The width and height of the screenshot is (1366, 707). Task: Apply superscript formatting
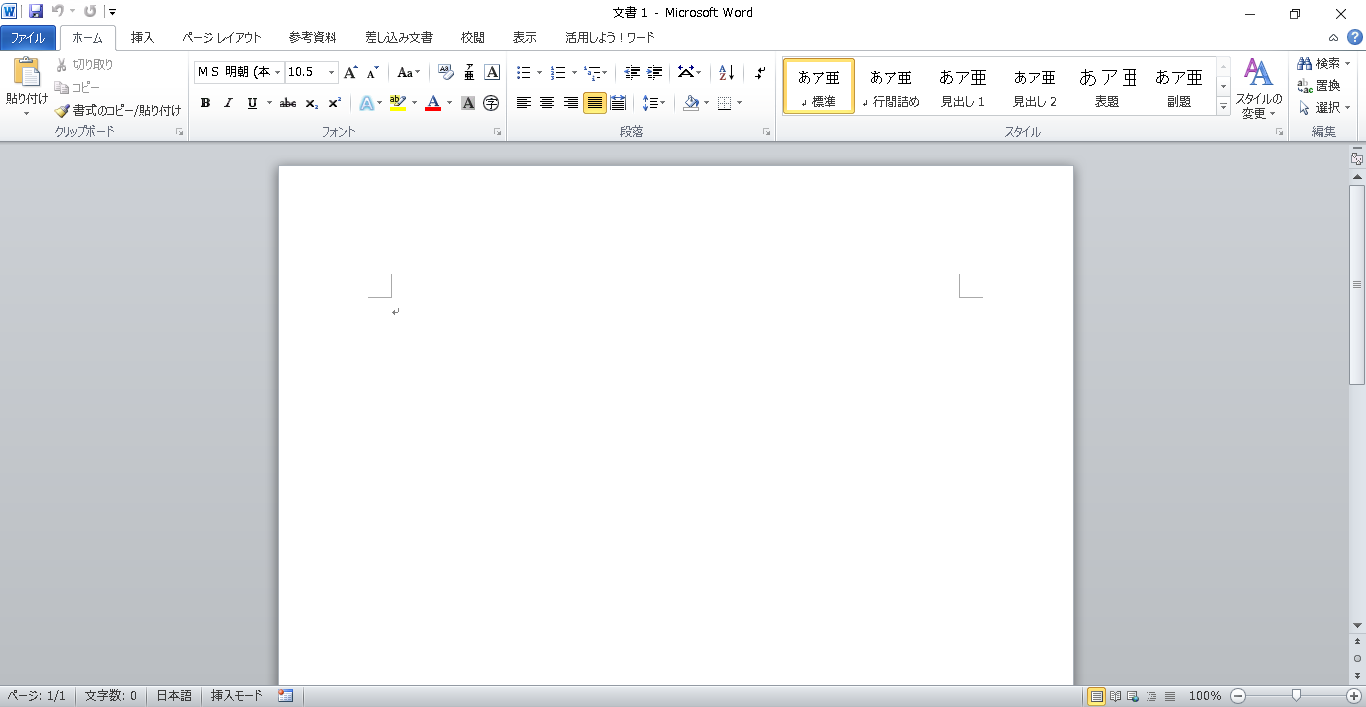pyautogui.click(x=334, y=103)
